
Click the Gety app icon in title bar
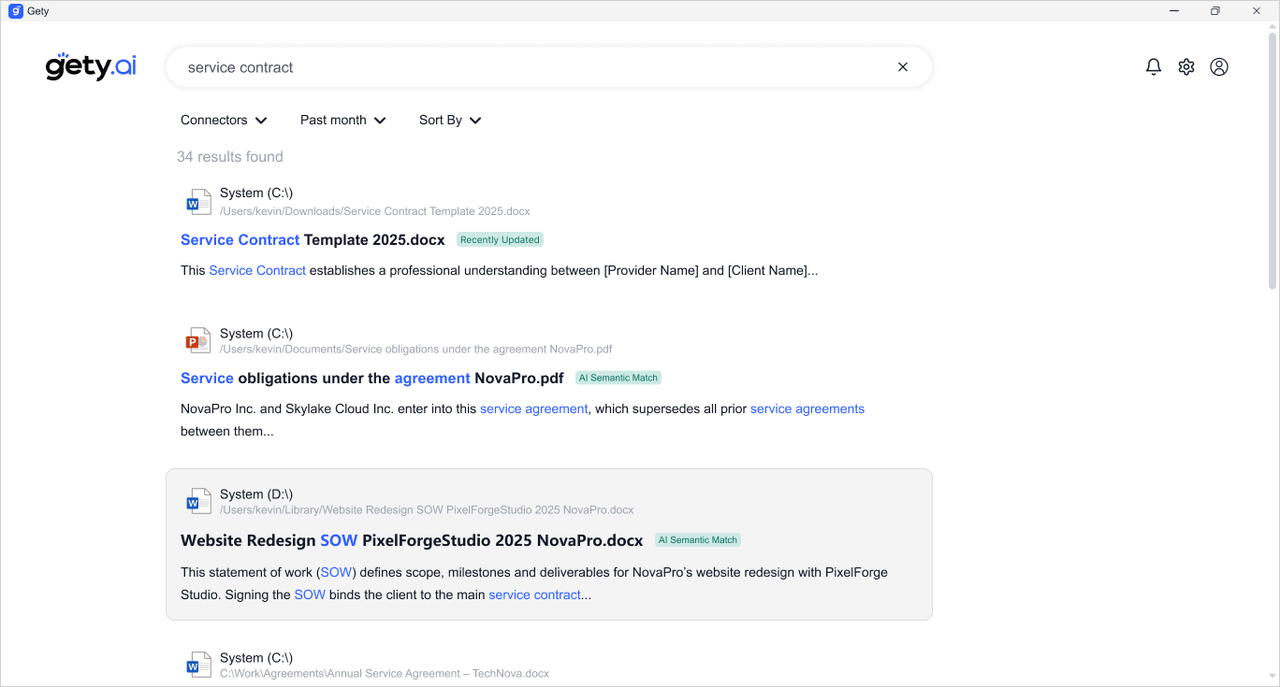click(x=15, y=11)
